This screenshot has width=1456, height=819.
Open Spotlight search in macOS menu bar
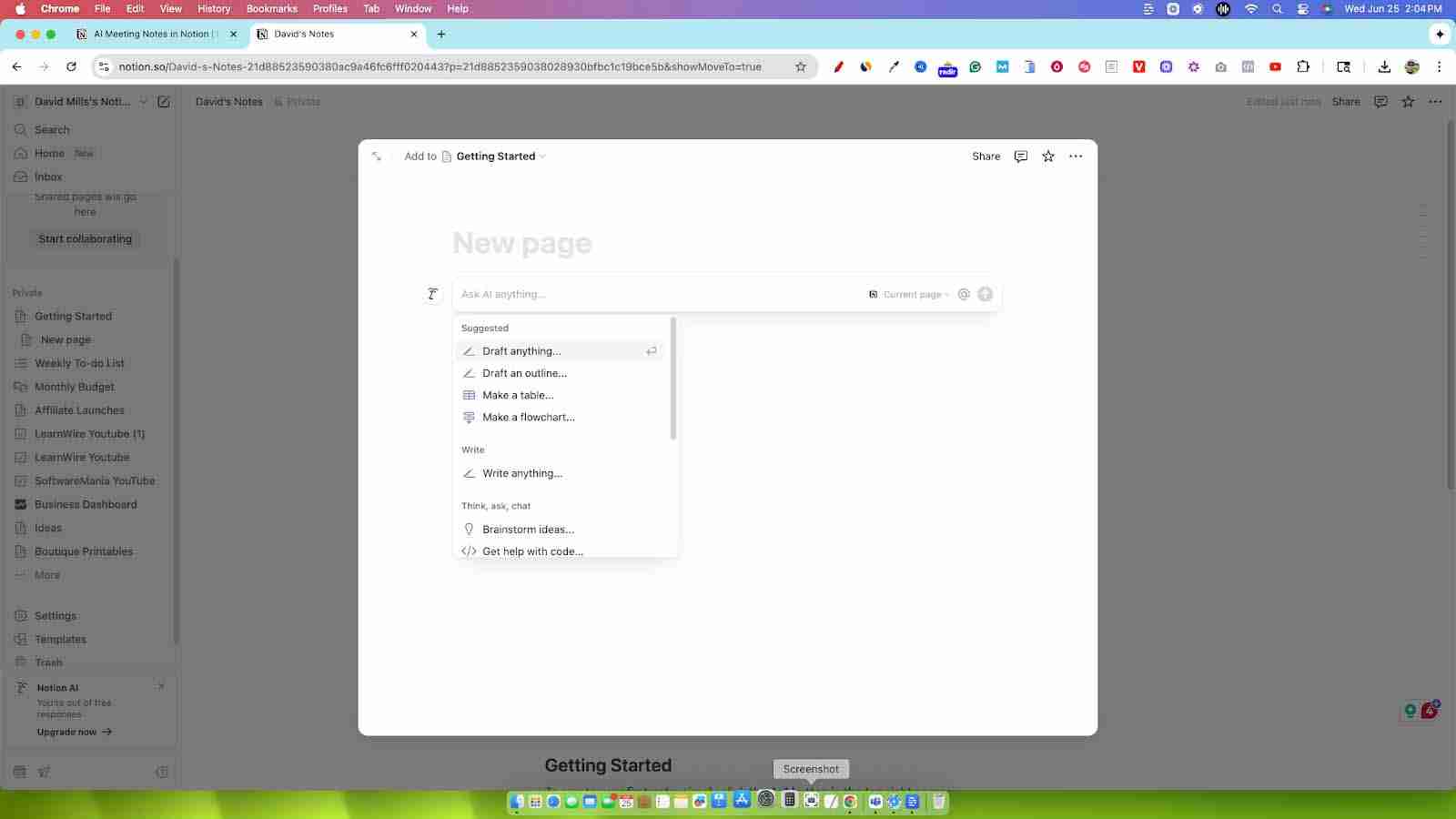click(1277, 8)
